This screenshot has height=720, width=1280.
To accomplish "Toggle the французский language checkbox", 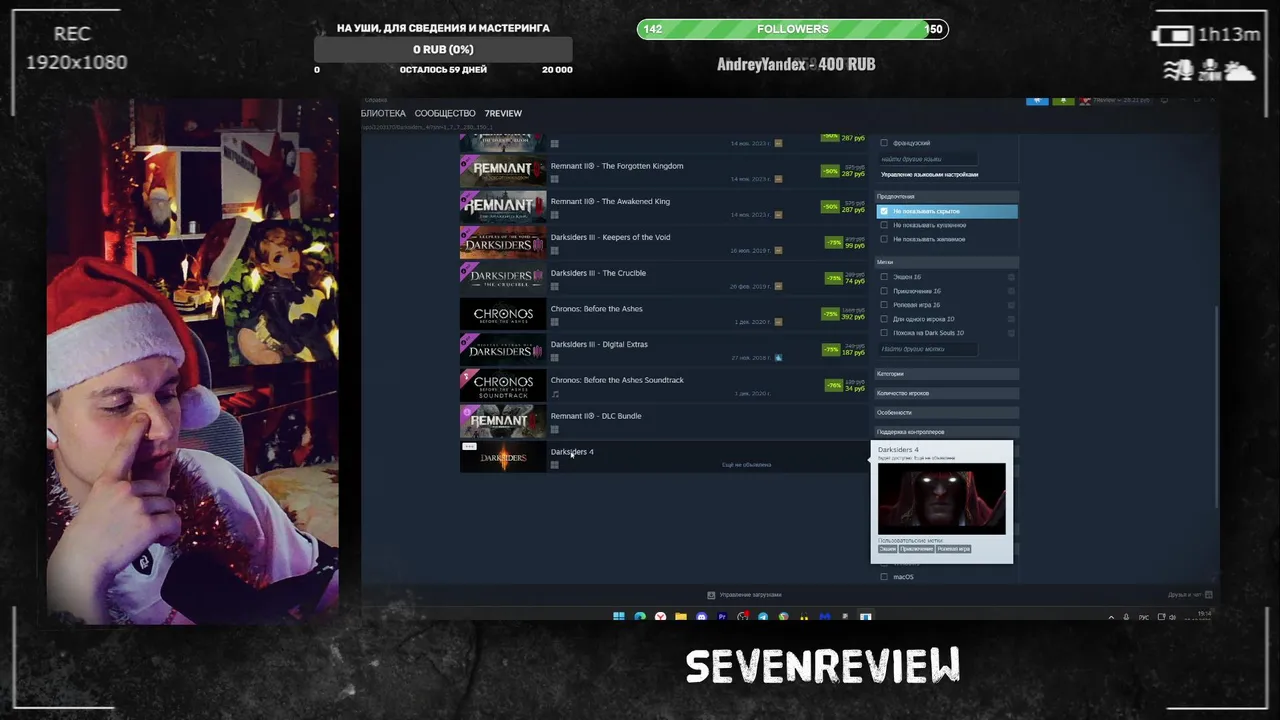I will pyautogui.click(x=884, y=143).
